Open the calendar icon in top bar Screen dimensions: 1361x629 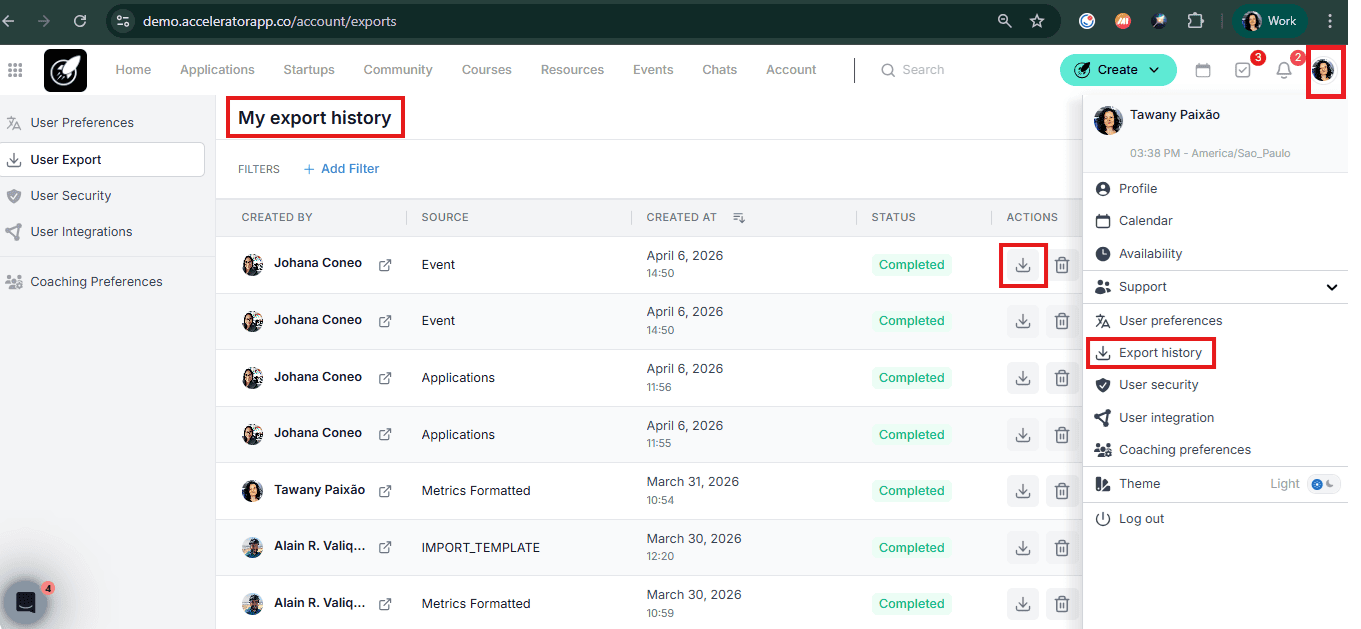[x=1203, y=70]
